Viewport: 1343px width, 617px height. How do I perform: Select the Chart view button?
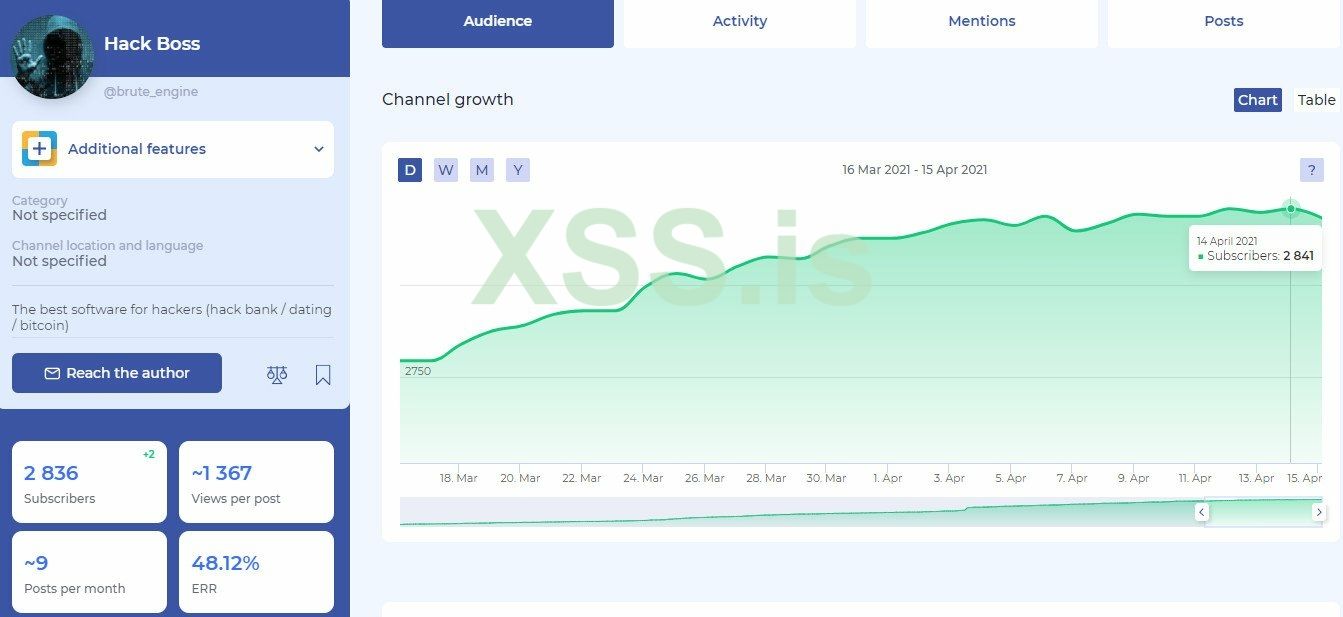coord(1257,100)
